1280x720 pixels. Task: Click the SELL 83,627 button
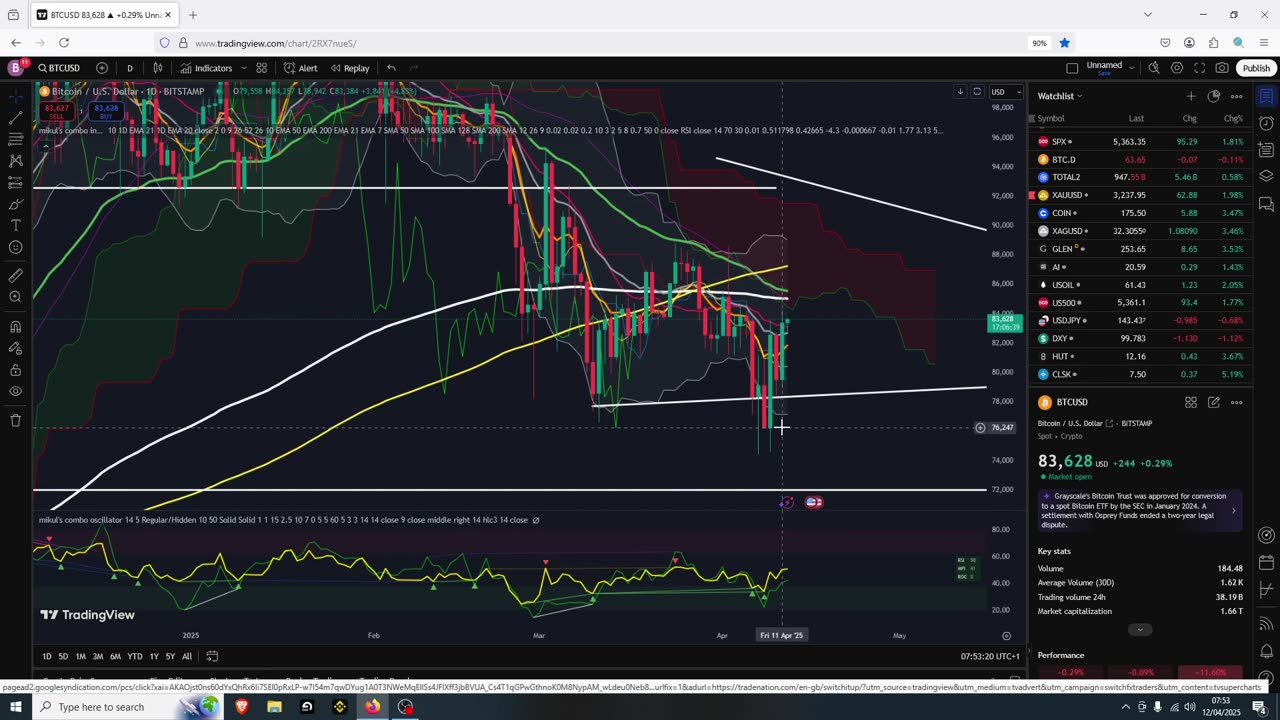[x=56, y=110]
